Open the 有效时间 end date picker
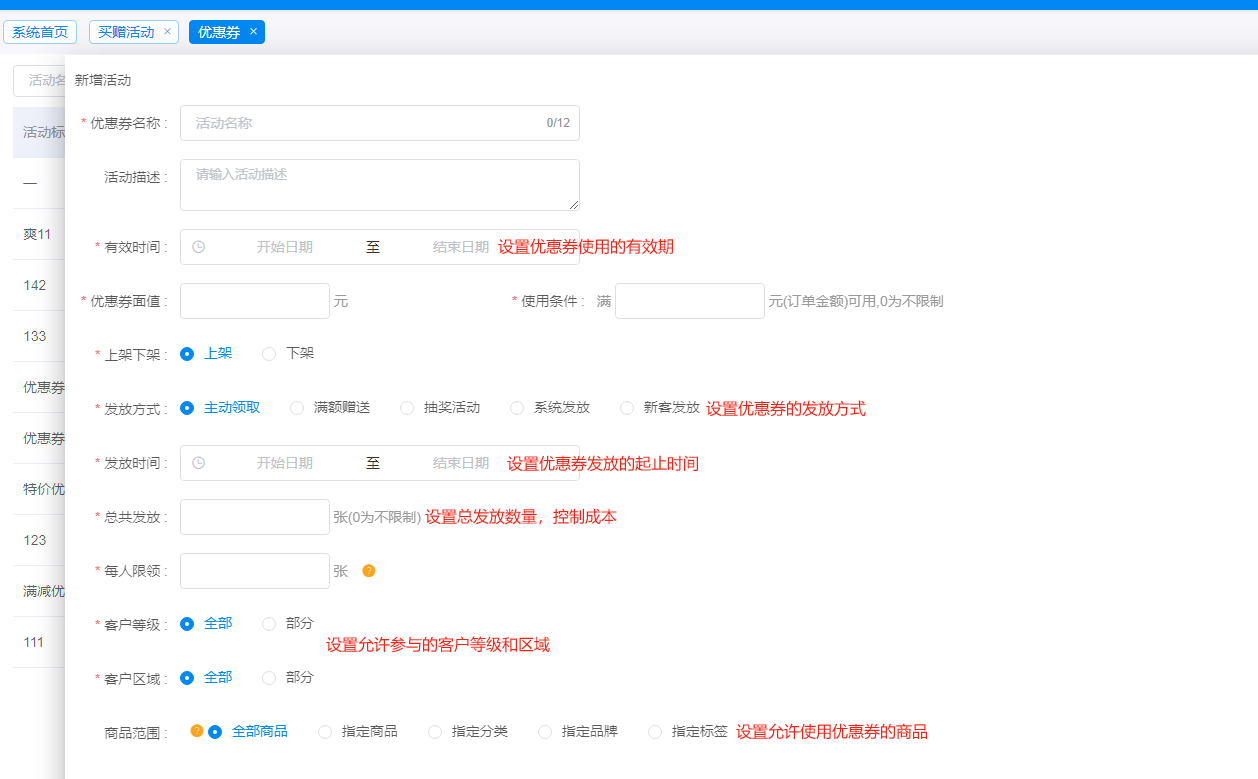The width and height of the screenshot is (1258, 779). tap(460, 247)
